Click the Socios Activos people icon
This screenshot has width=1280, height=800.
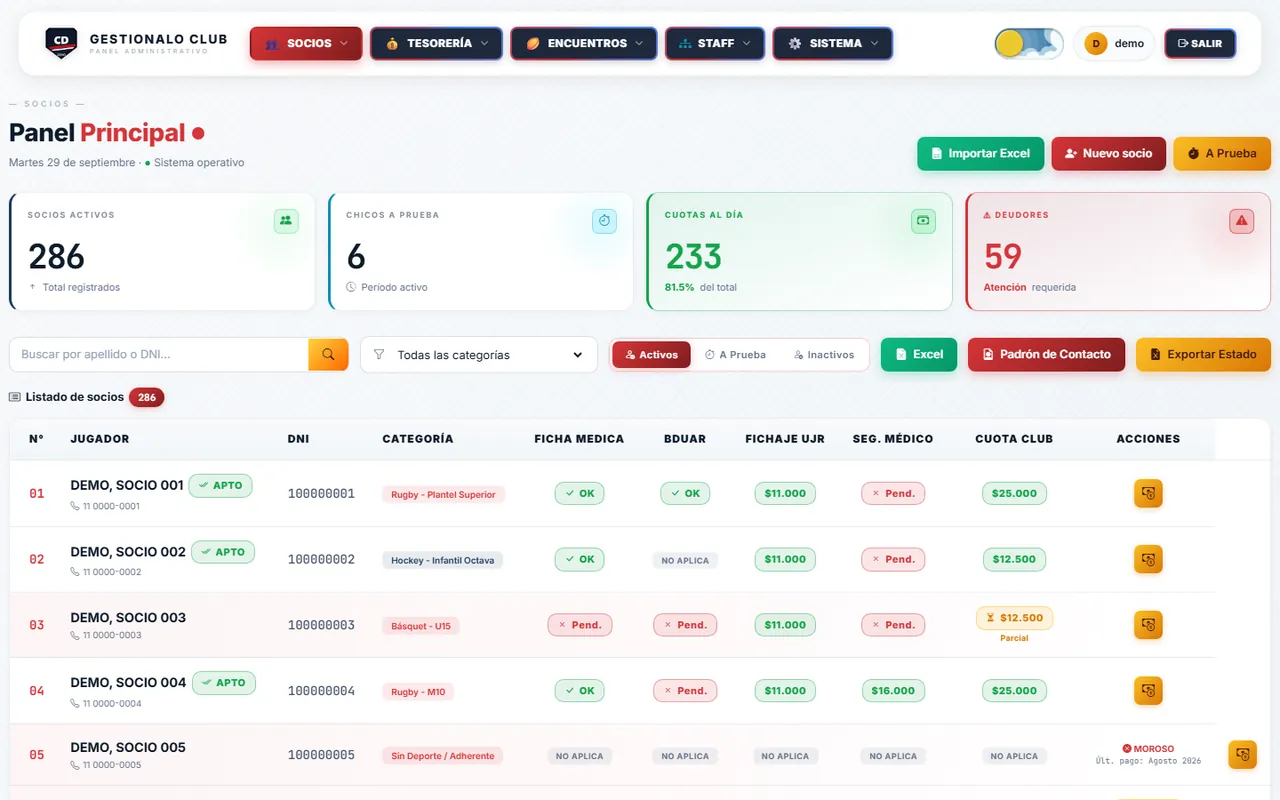coord(286,221)
